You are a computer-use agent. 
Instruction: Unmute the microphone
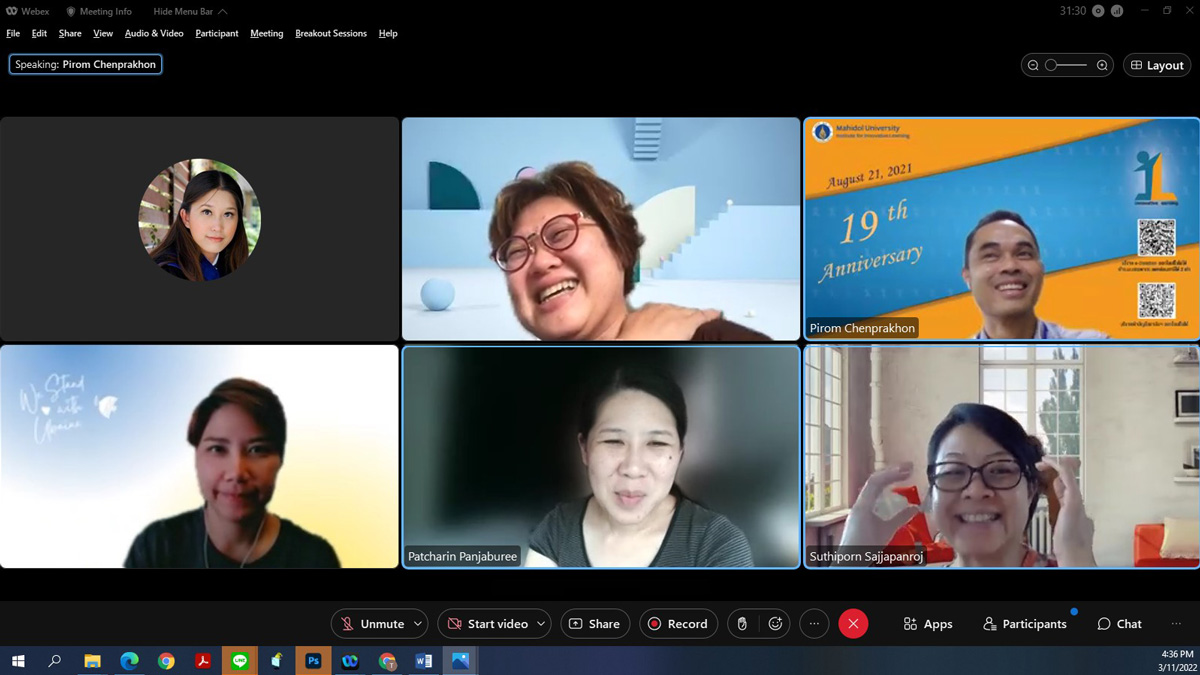371,624
